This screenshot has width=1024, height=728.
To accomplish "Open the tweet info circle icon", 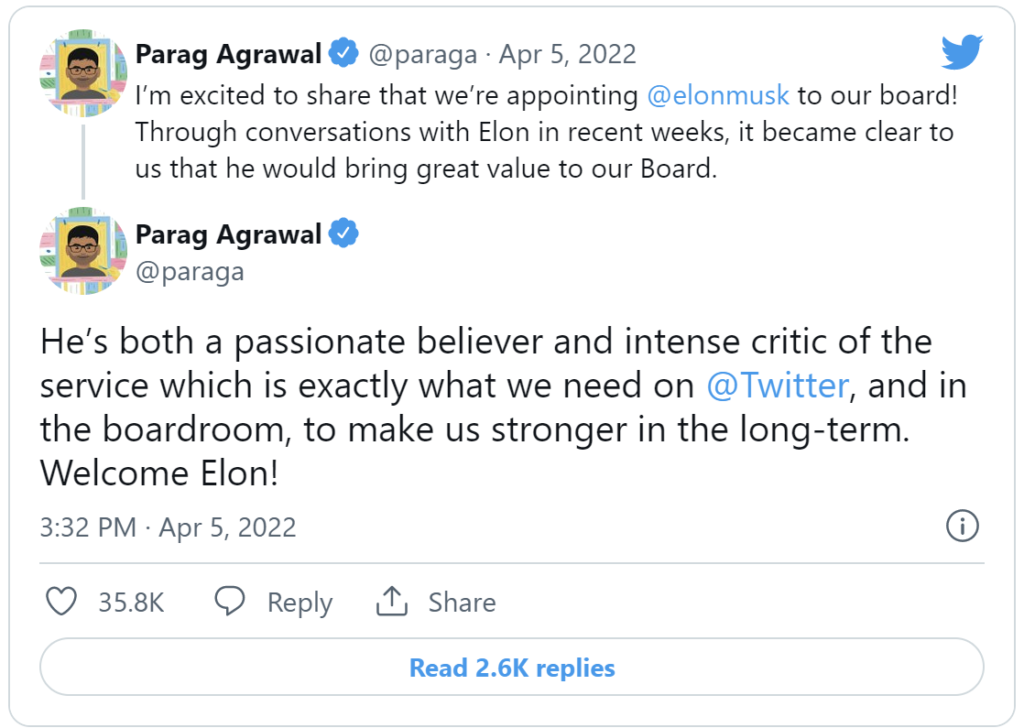I will 962,526.
